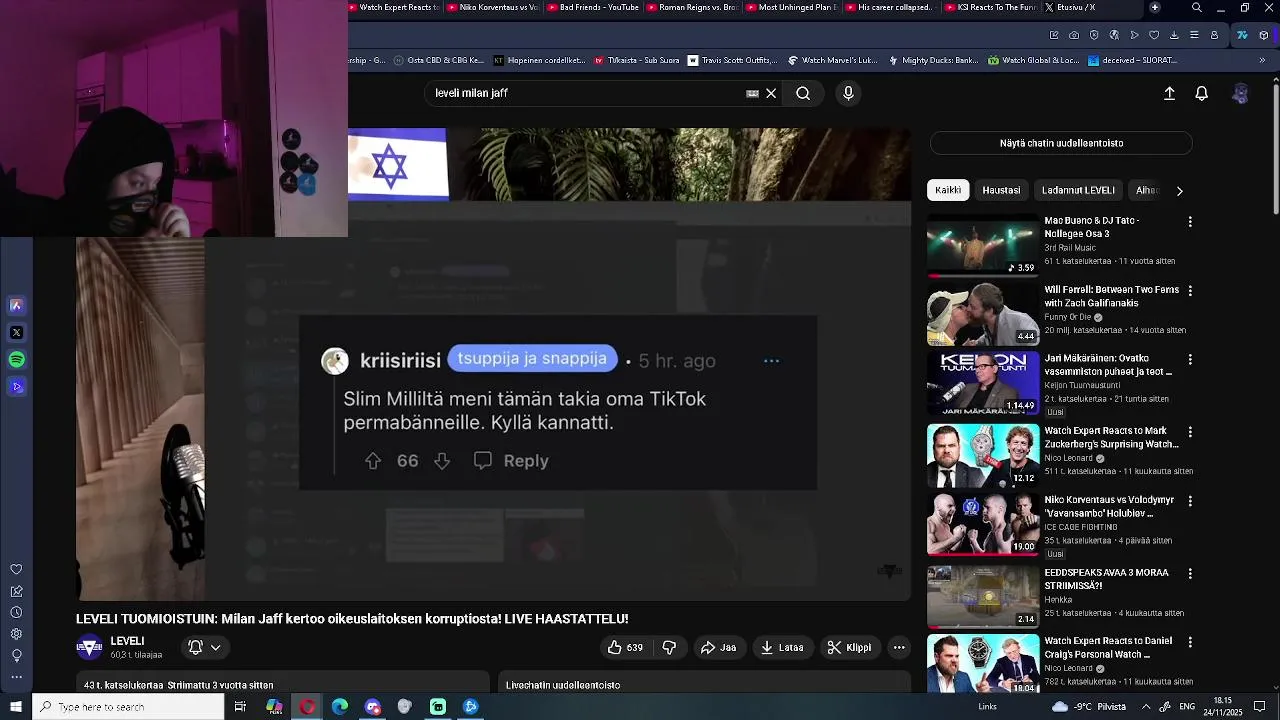
Task: Open options for EEDDSPEAKS video
Action: [1190, 574]
